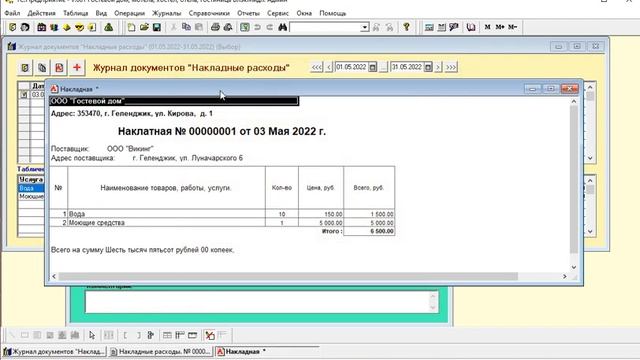Click the Наклатная № 00000001 heading

click(x=222, y=131)
